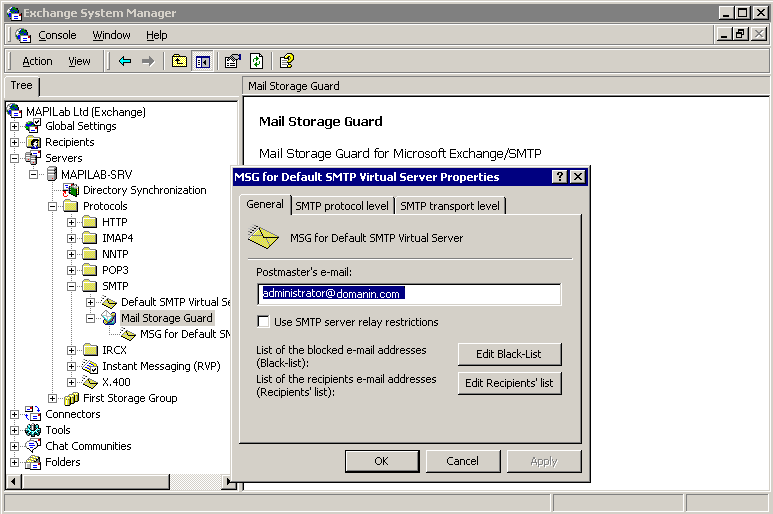Click the Instant Messaging (RVP) icon
This screenshot has height=514, width=773.
(x=90, y=366)
